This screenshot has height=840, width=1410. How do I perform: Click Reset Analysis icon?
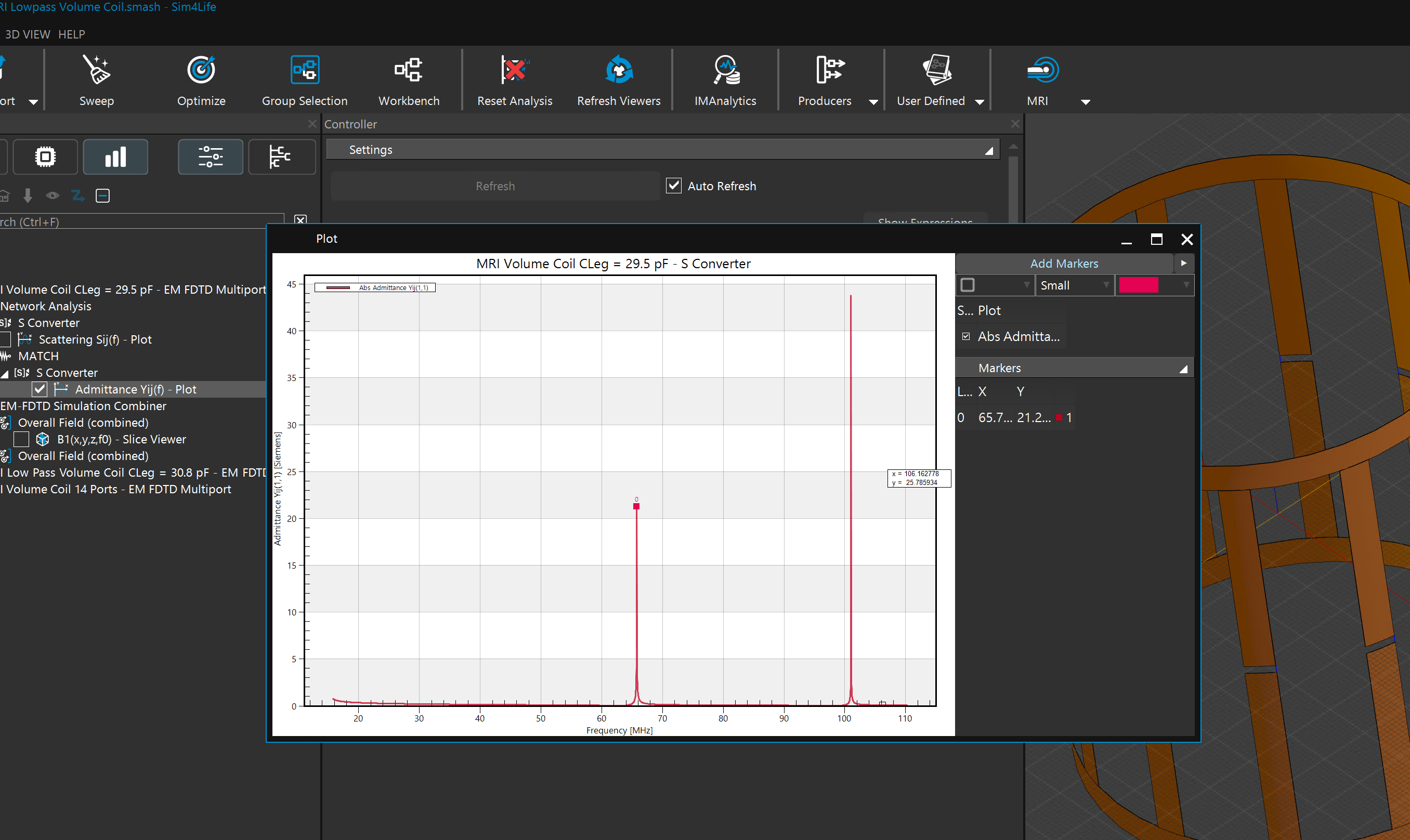pyautogui.click(x=514, y=70)
